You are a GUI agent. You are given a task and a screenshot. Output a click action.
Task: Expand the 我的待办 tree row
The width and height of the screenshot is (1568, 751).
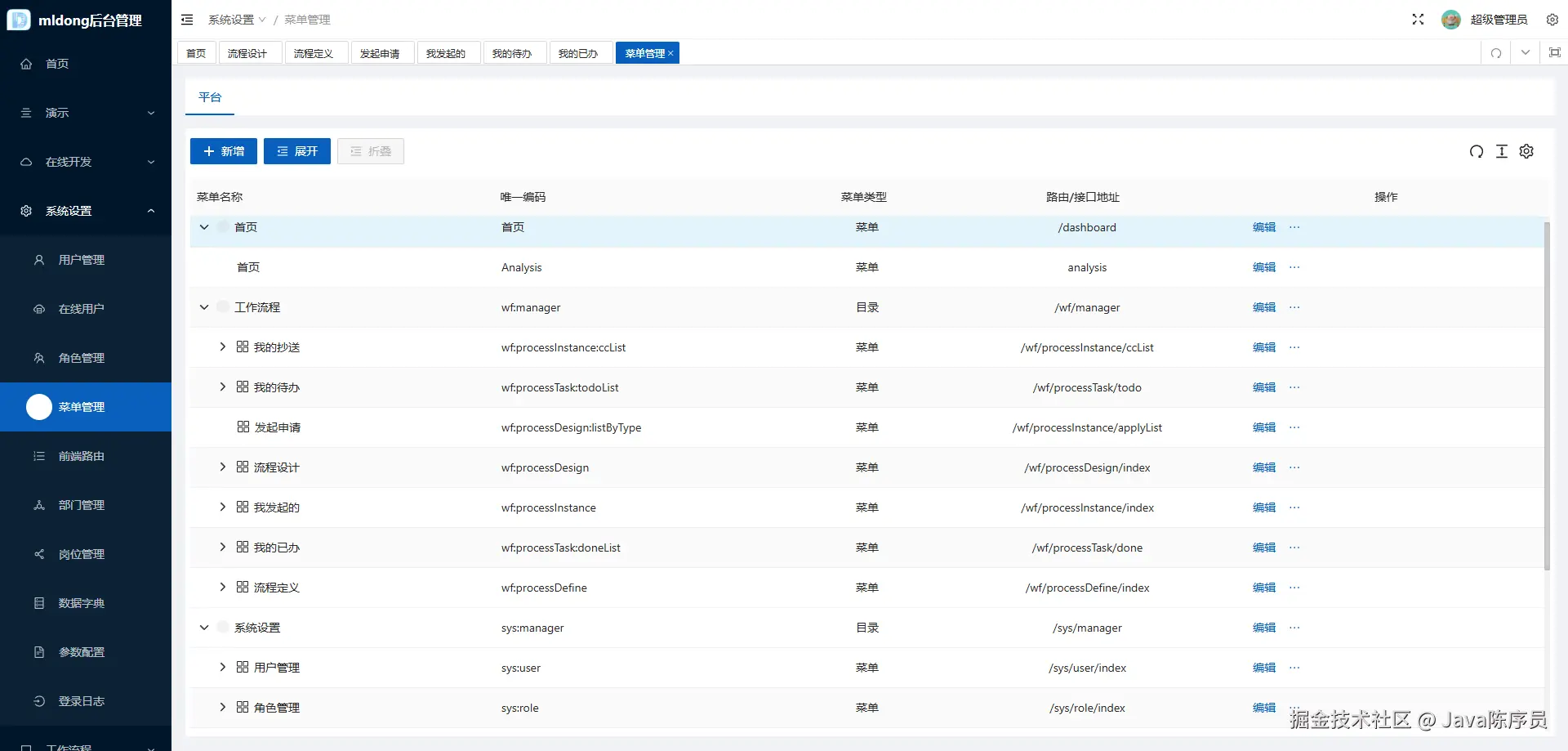tap(222, 387)
